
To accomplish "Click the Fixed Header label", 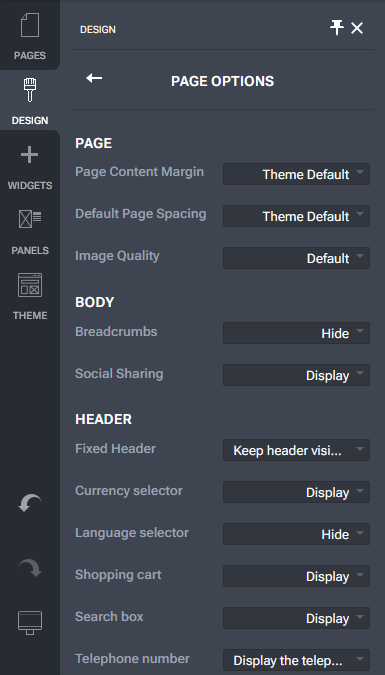I will [x=115, y=449].
